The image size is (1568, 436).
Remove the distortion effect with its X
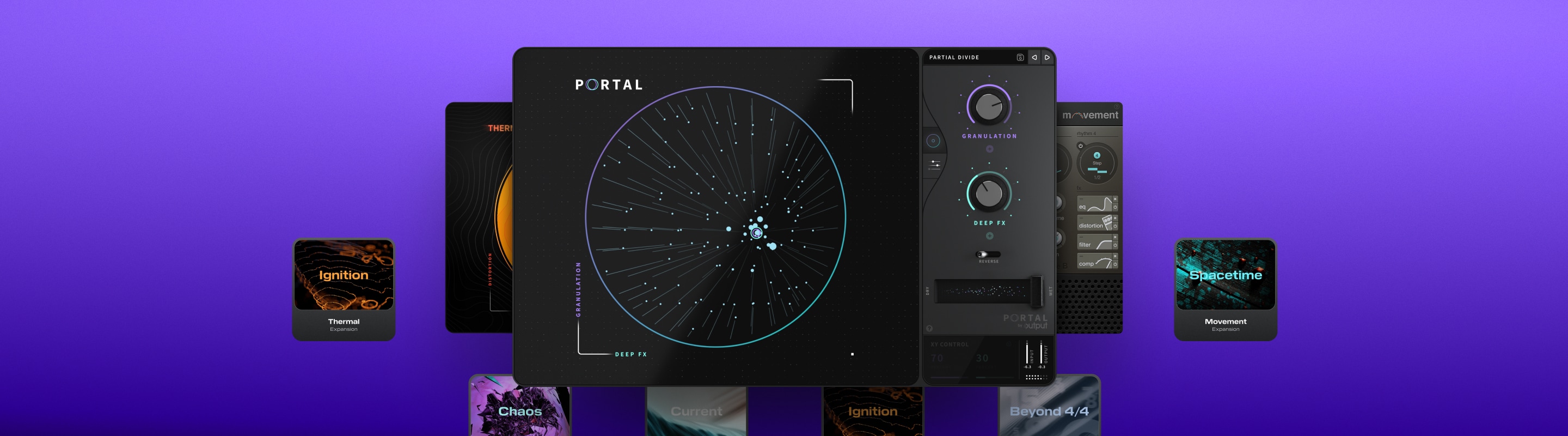point(1115,218)
